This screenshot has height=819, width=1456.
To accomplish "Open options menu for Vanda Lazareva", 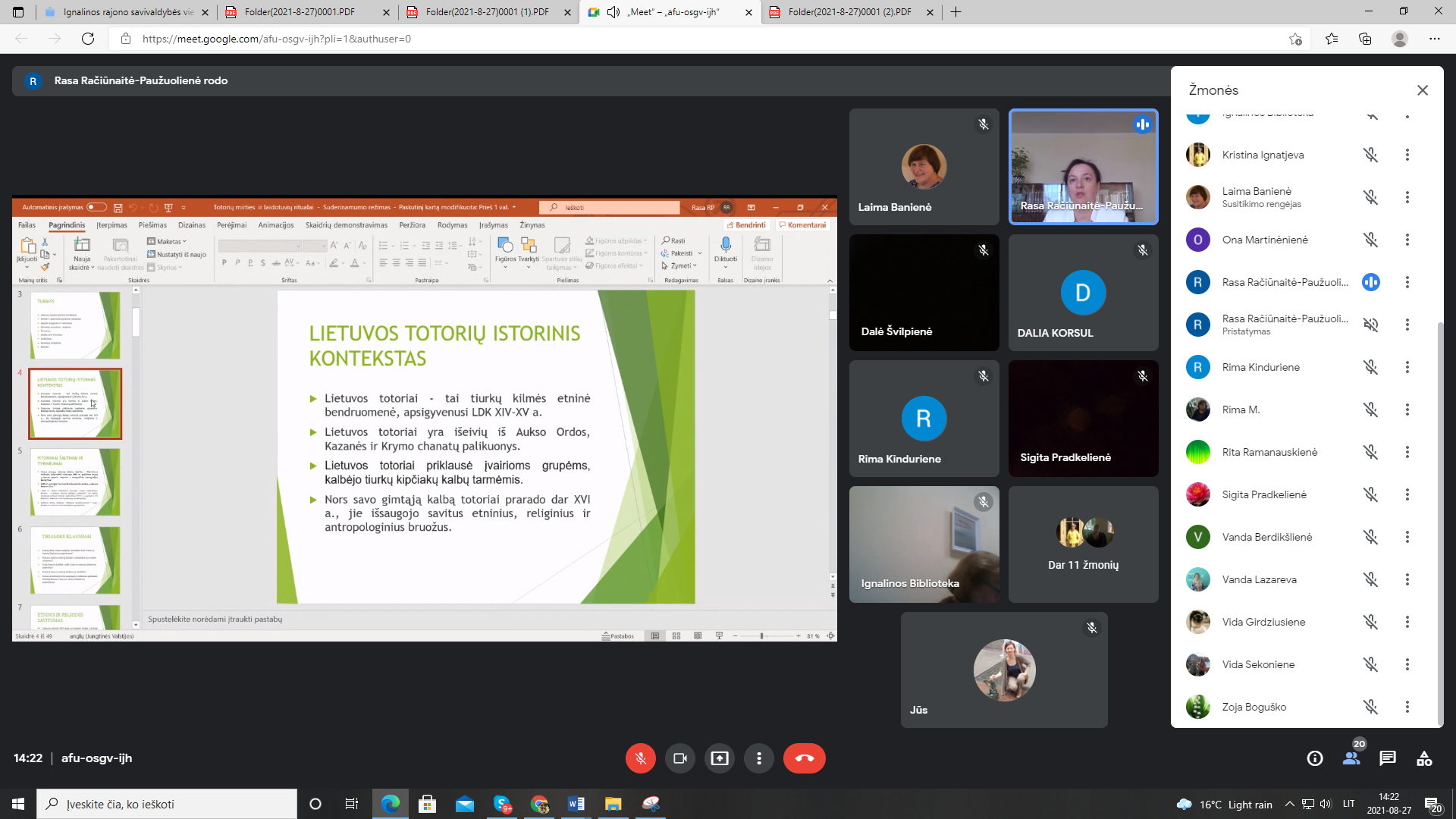I will tap(1407, 579).
